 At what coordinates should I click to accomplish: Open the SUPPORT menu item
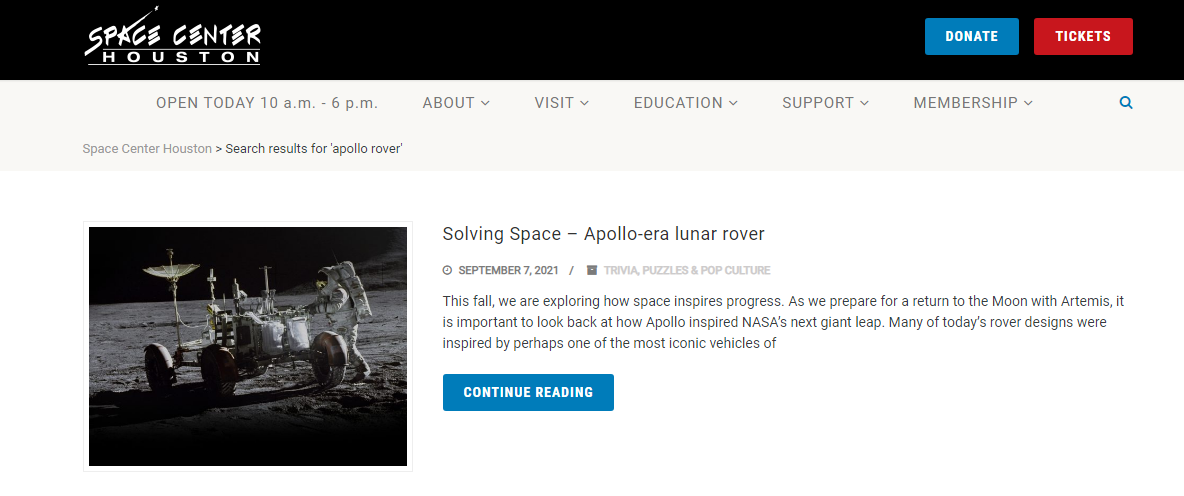click(818, 103)
